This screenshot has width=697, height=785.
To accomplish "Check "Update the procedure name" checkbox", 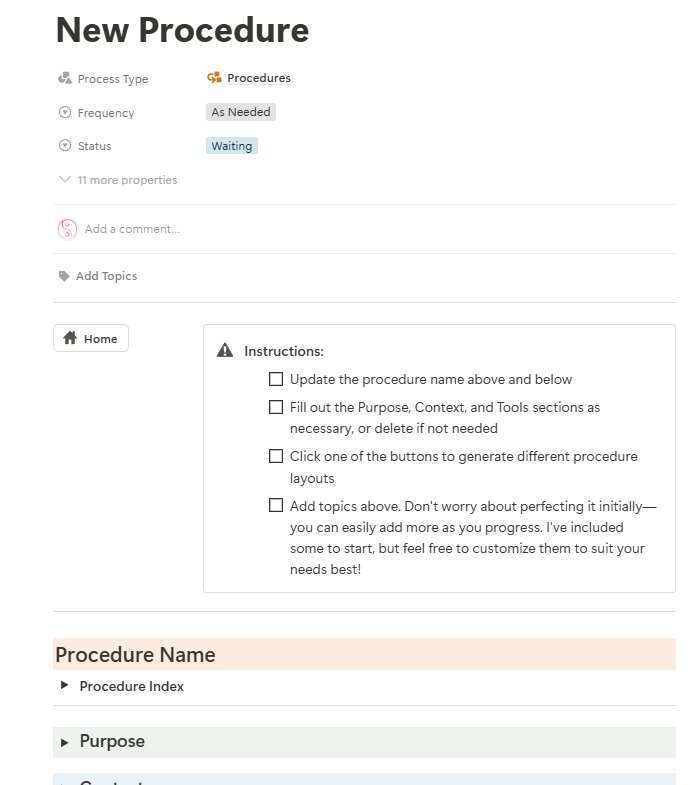I will point(276,379).
